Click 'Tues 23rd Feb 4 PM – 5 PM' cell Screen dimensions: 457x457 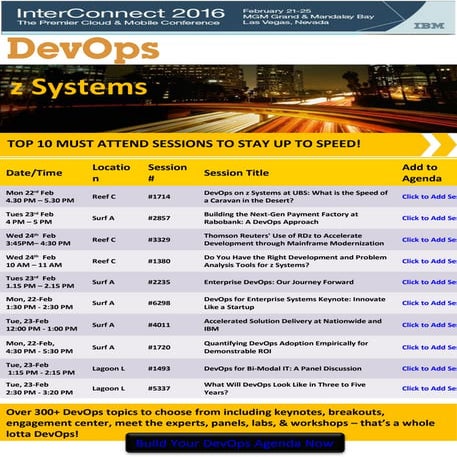(x=30, y=218)
